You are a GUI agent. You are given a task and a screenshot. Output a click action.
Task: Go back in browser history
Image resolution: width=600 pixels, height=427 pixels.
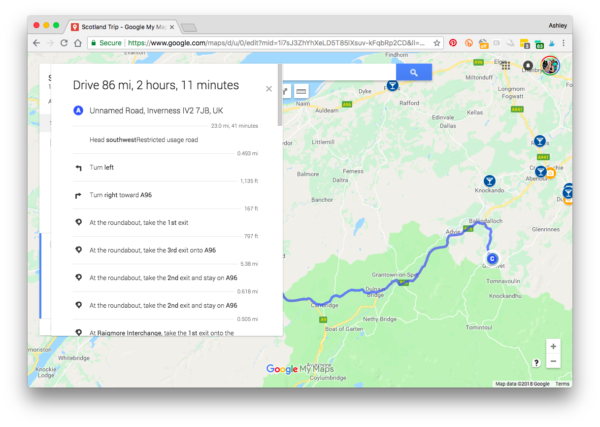[36, 43]
